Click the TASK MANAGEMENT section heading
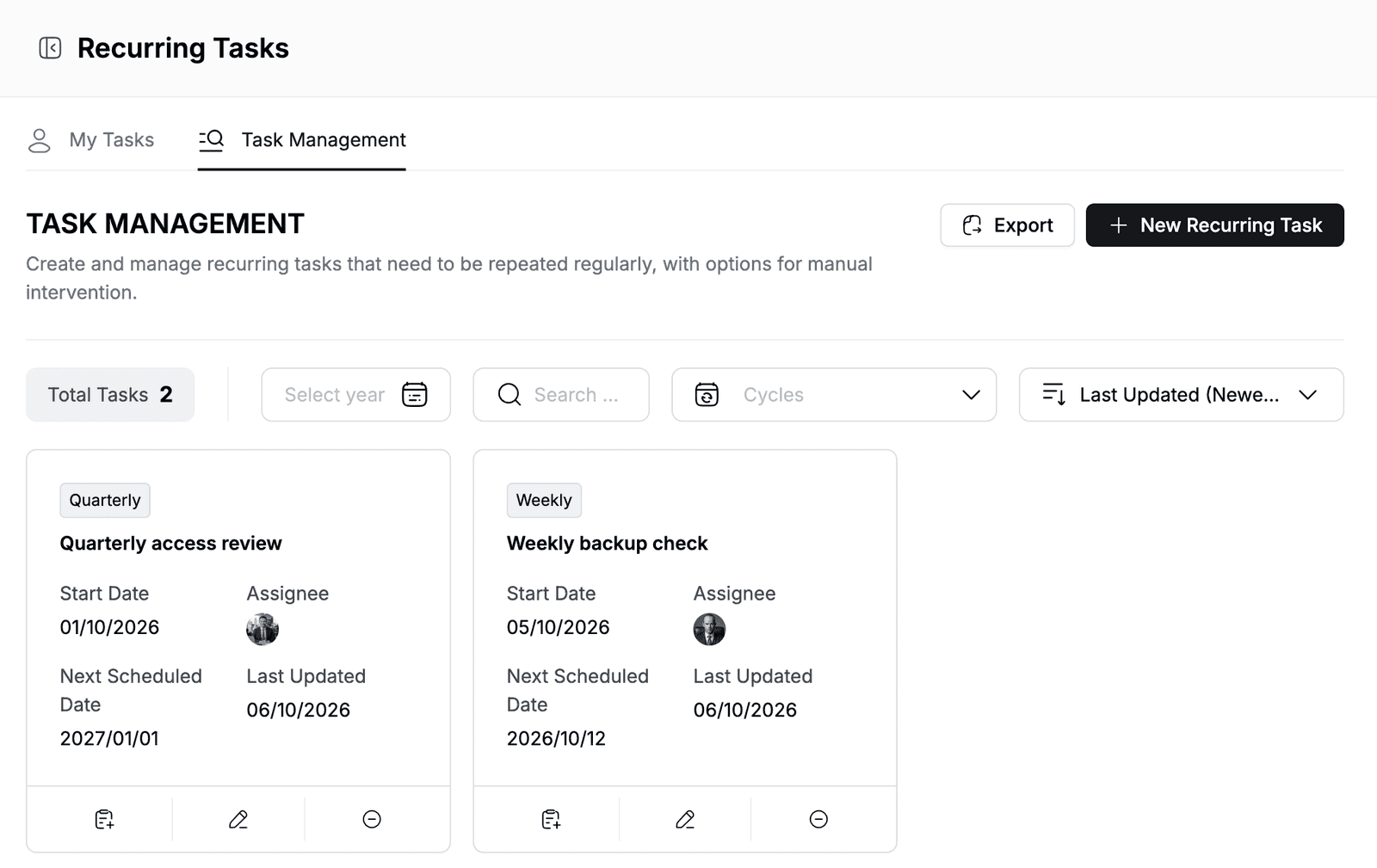The height and width of the screenshot is (868, 1377). pos(165,224)
